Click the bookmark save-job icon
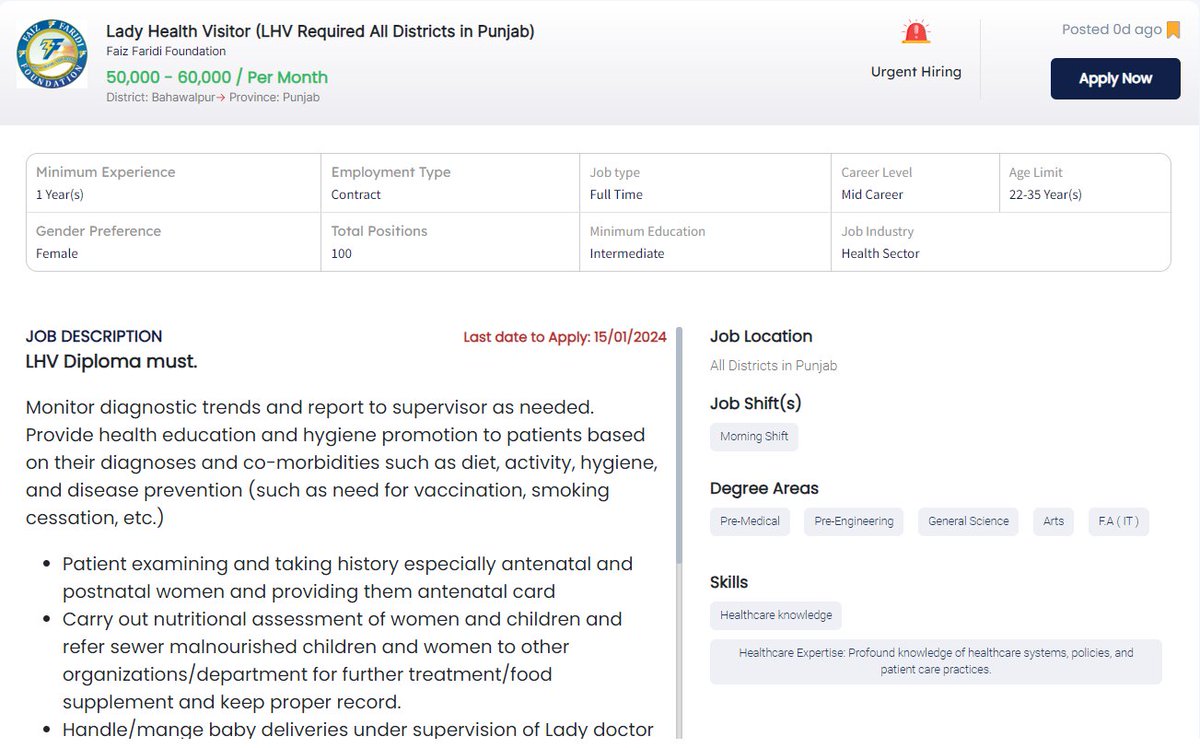The image size is (1200, 748). pyautogui.click(x=1173, y=30)
